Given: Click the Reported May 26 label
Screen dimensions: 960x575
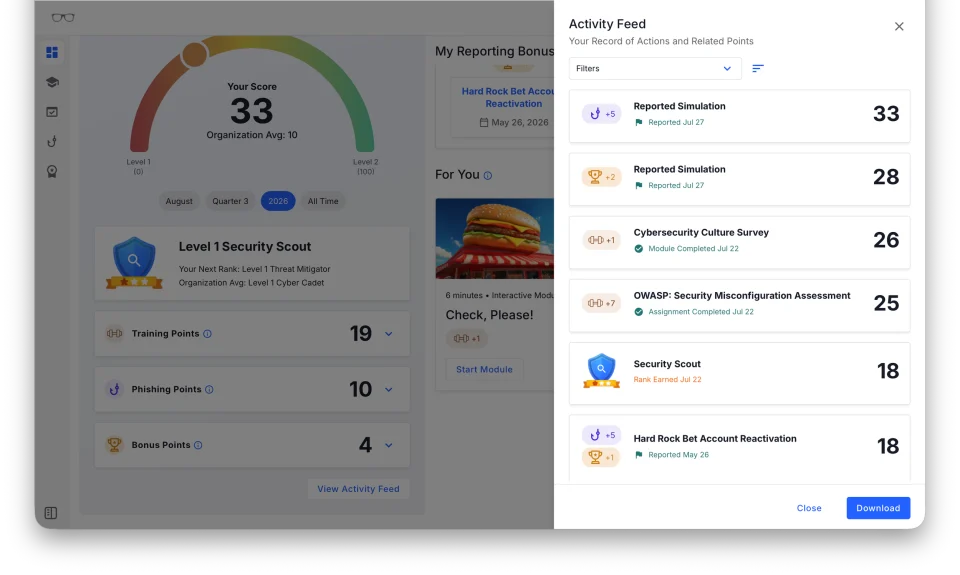Looking at the screenshot, I should point(678,455).
